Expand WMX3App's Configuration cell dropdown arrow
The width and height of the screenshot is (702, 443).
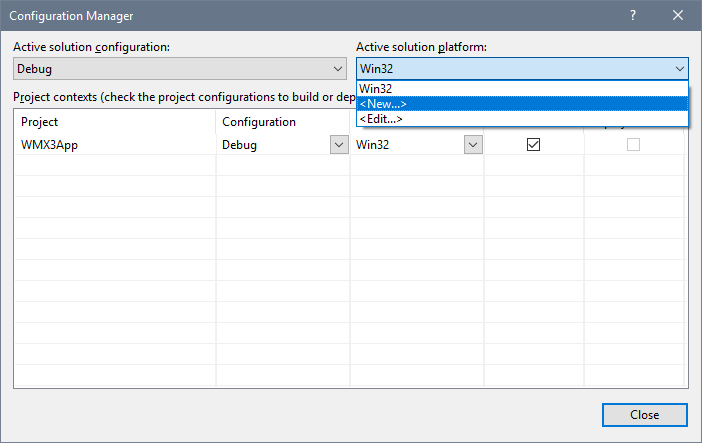click(338, 145)
